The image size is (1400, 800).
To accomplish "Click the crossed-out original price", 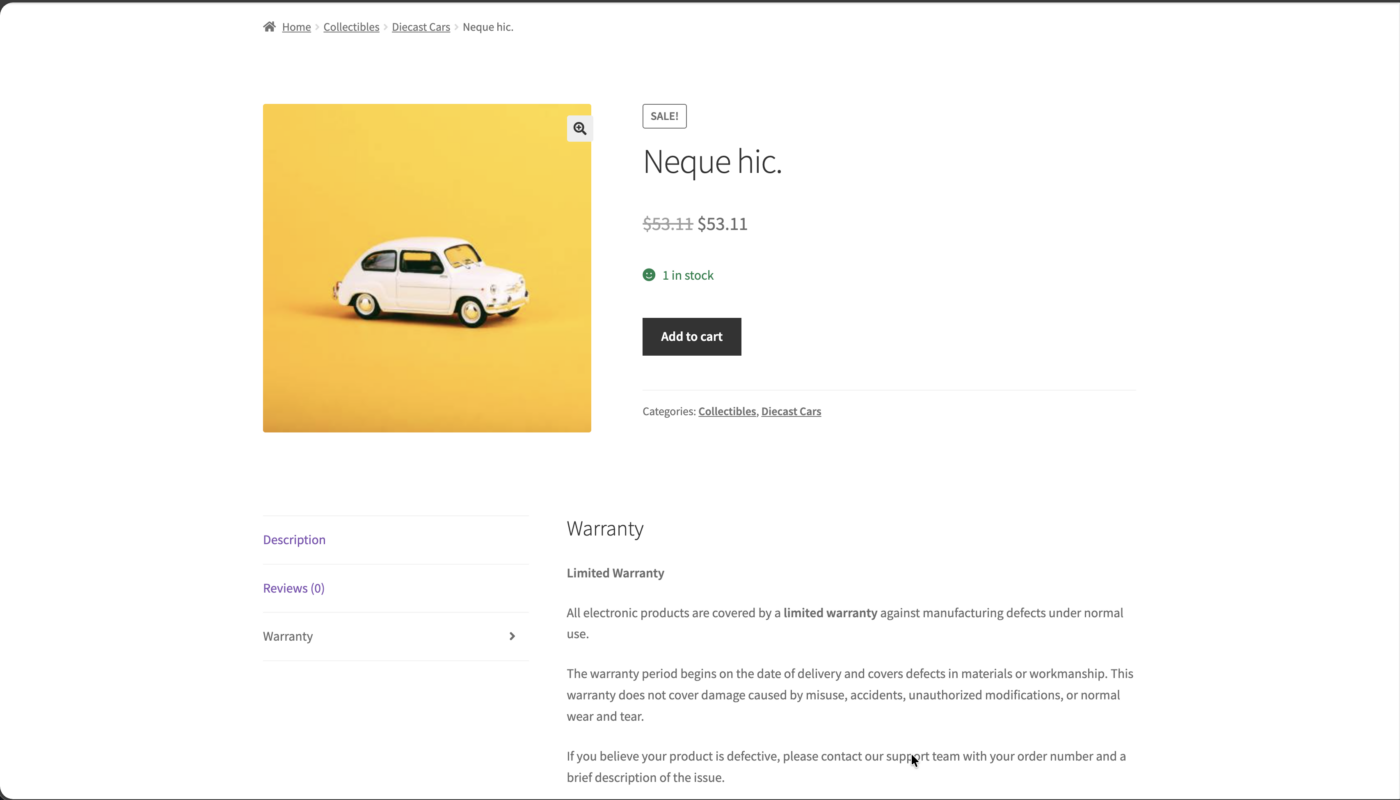I will click(x=667, y=223).
